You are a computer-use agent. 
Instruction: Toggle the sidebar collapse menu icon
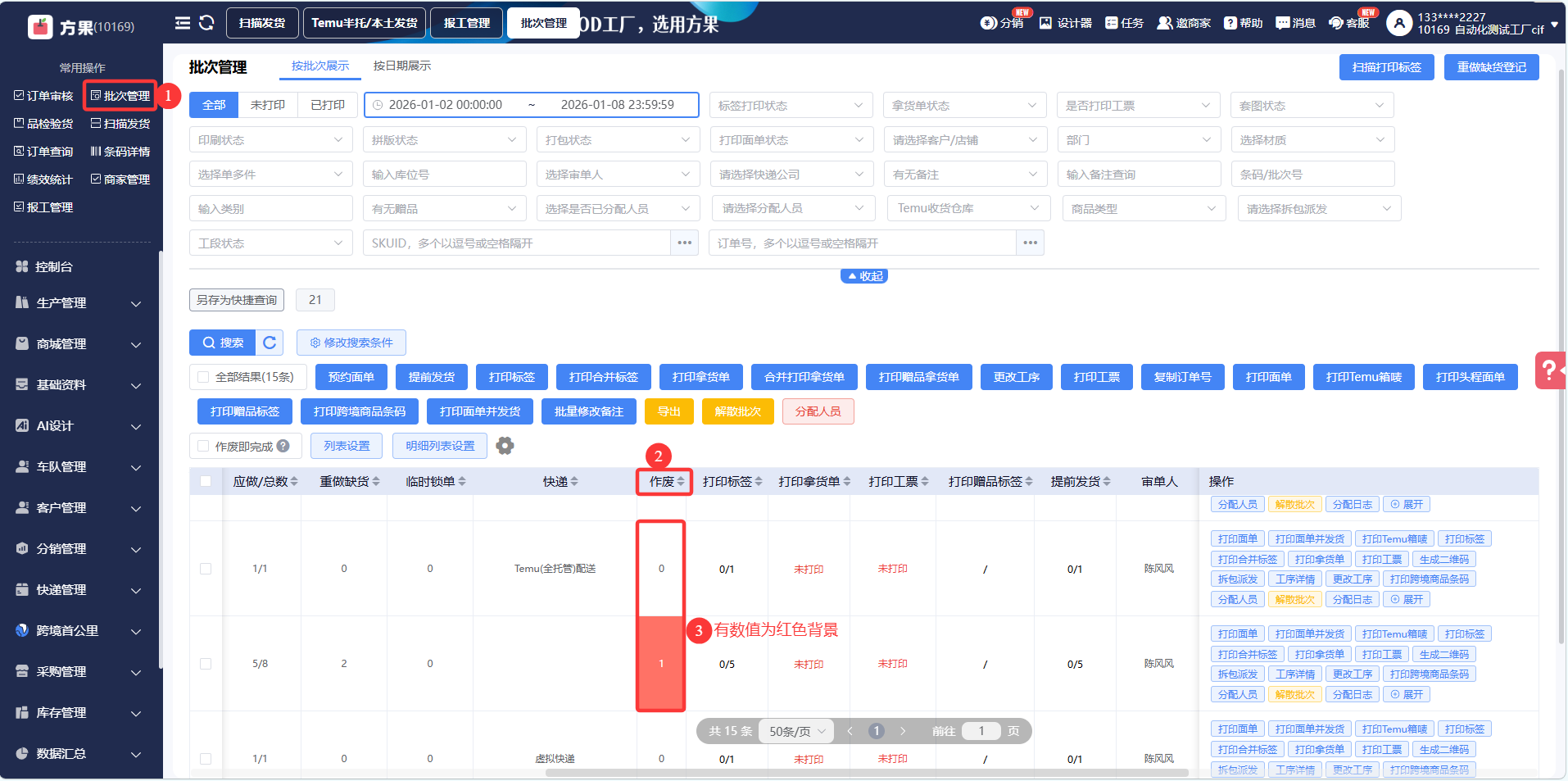pyautogui.click(x=183, y=23)
